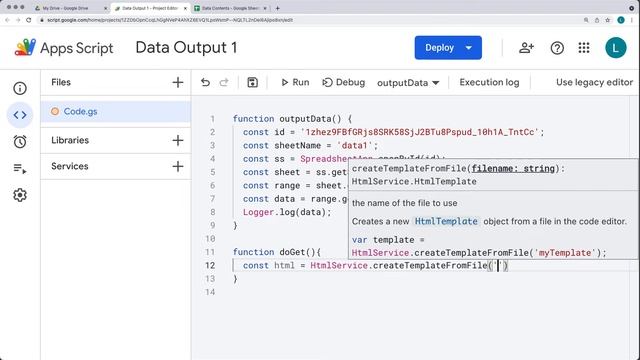This screenshot has width=640, height=360.
Task: Click line number 11 in gutter
Action: coord(210,252)
